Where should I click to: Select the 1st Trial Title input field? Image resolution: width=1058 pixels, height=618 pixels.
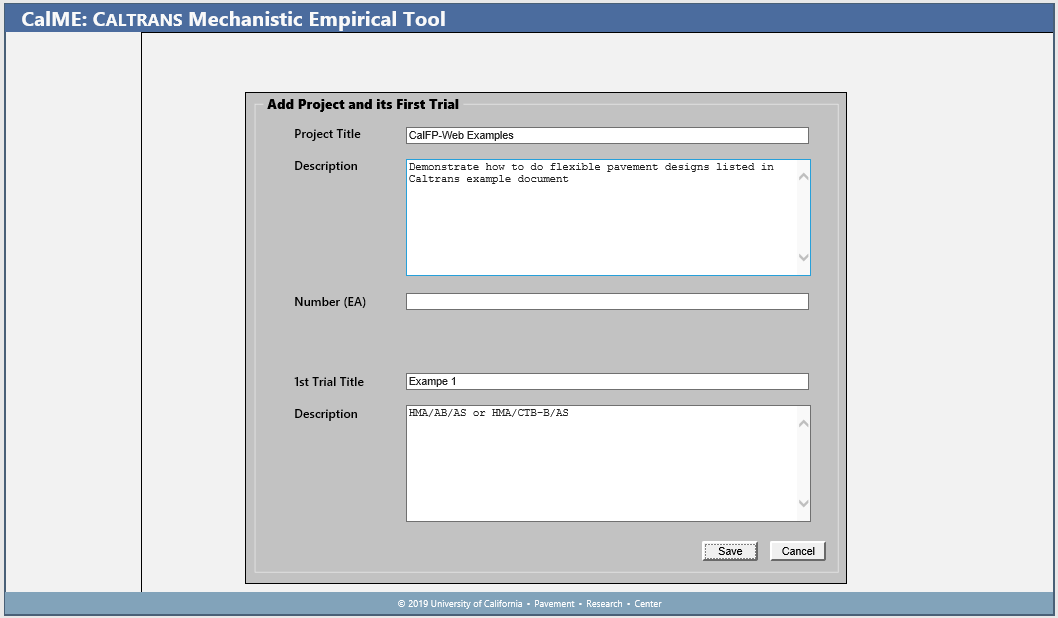pos(606,381)
